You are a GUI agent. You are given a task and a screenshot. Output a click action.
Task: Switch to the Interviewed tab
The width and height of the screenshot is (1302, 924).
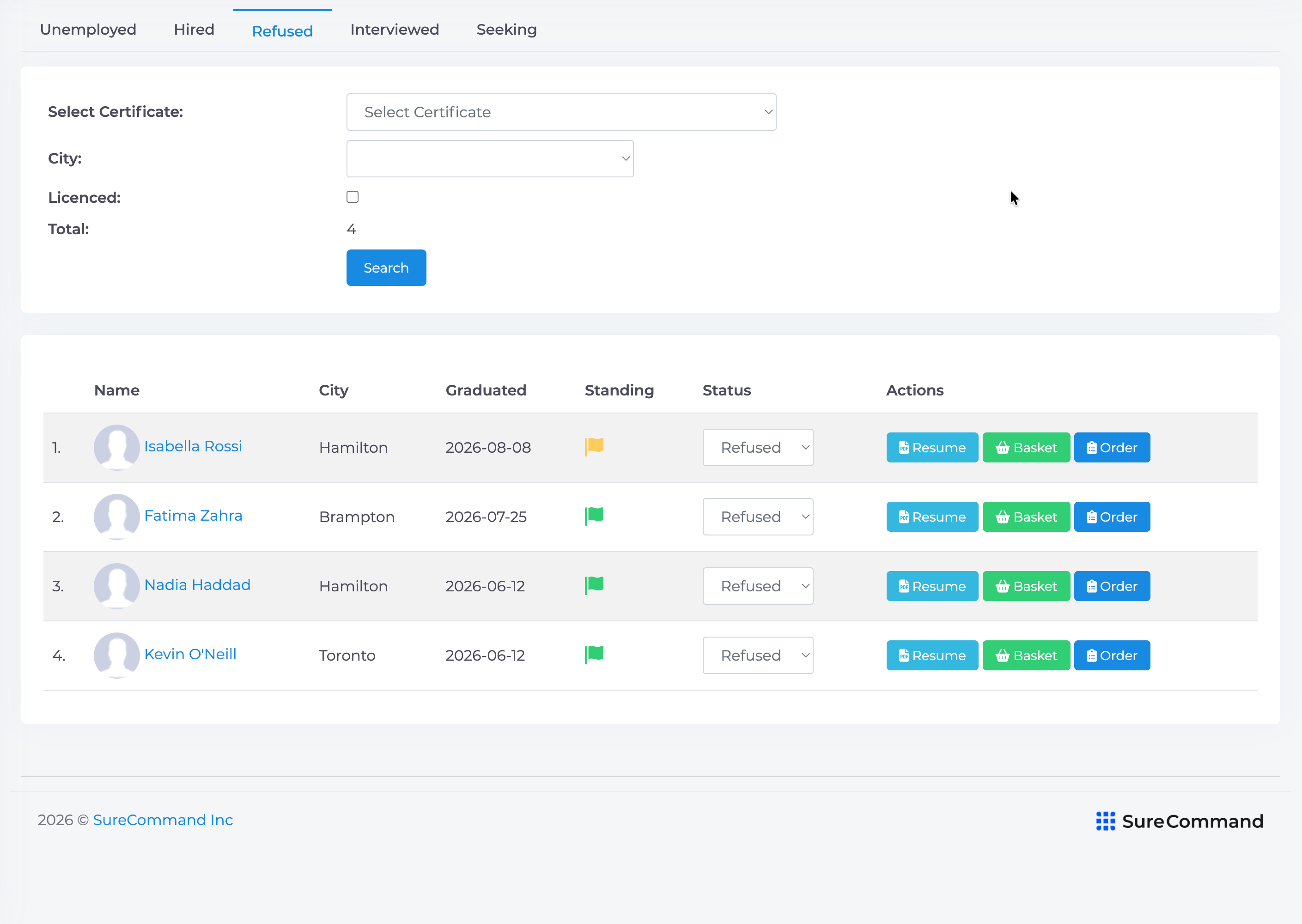[395, 30]
